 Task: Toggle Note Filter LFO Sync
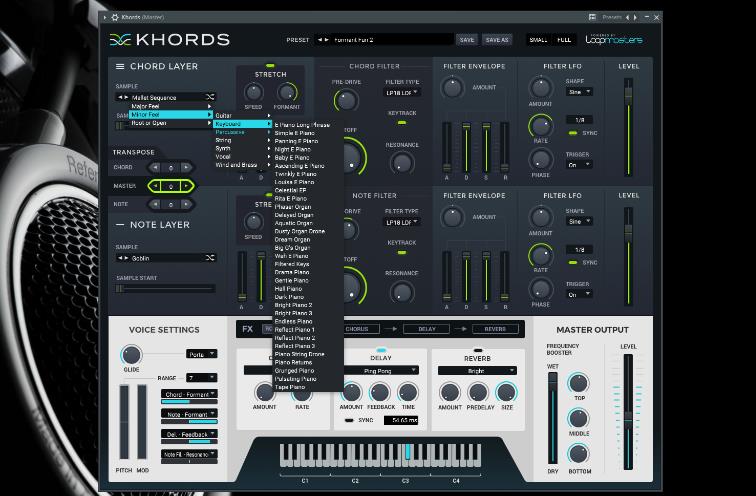pos(573,263)
